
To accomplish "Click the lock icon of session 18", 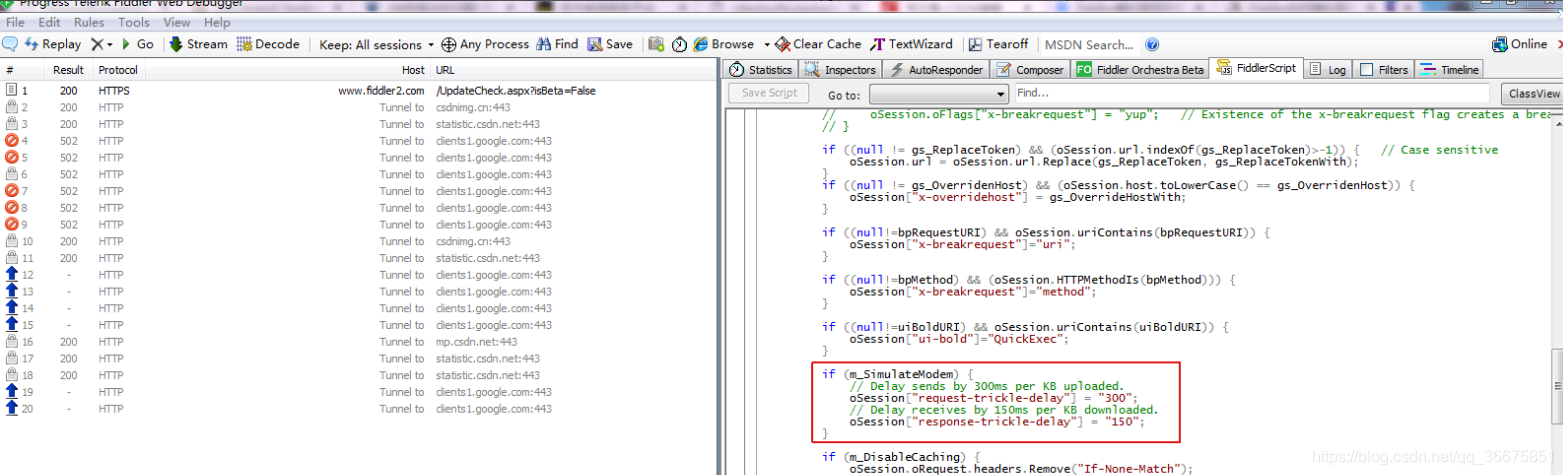I will [12, 375].
